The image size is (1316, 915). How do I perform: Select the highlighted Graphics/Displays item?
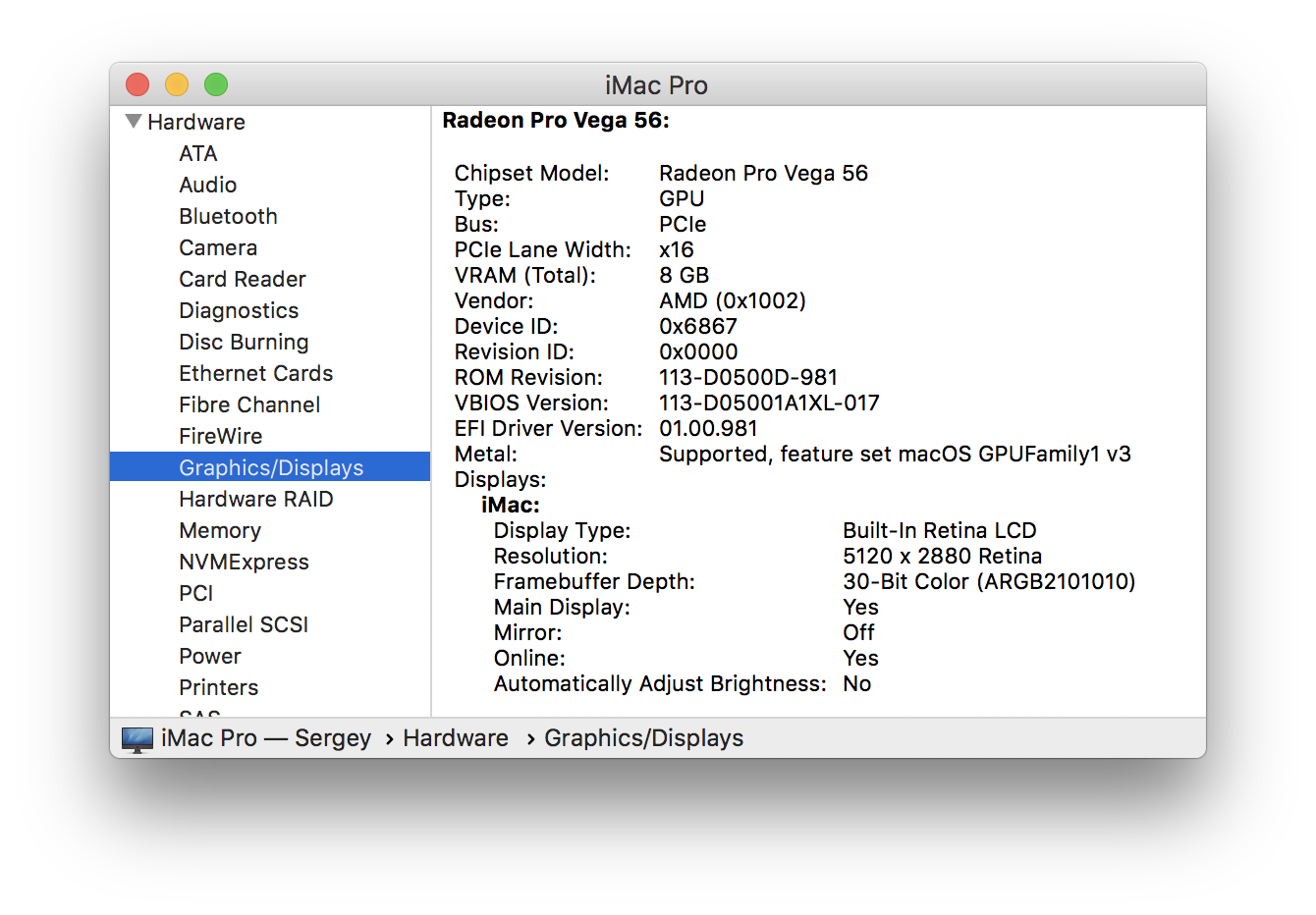(271, 467)
